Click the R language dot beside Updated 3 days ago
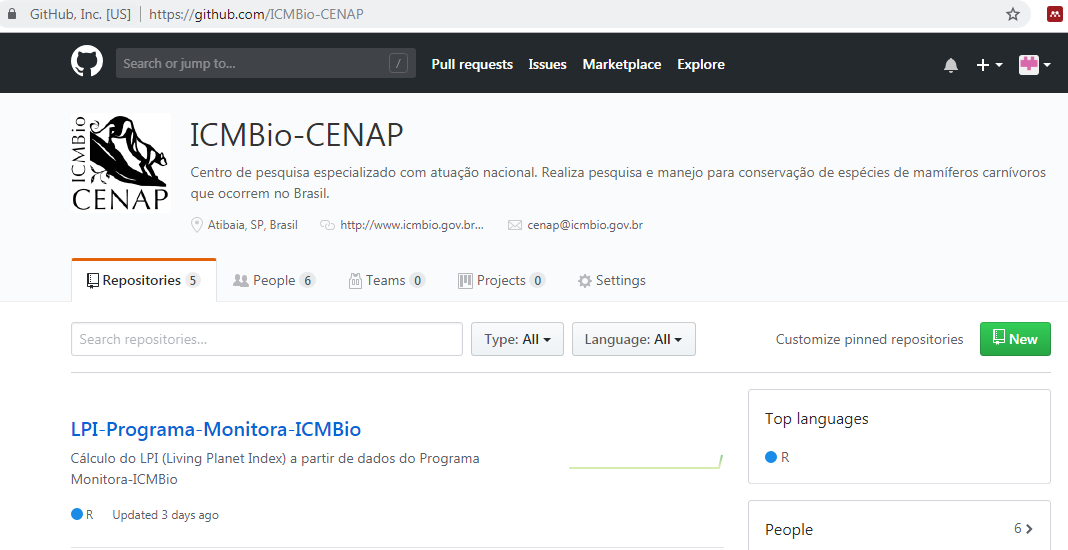Image resolution: width=1068 pixels, height=550 pixels. 77,514
